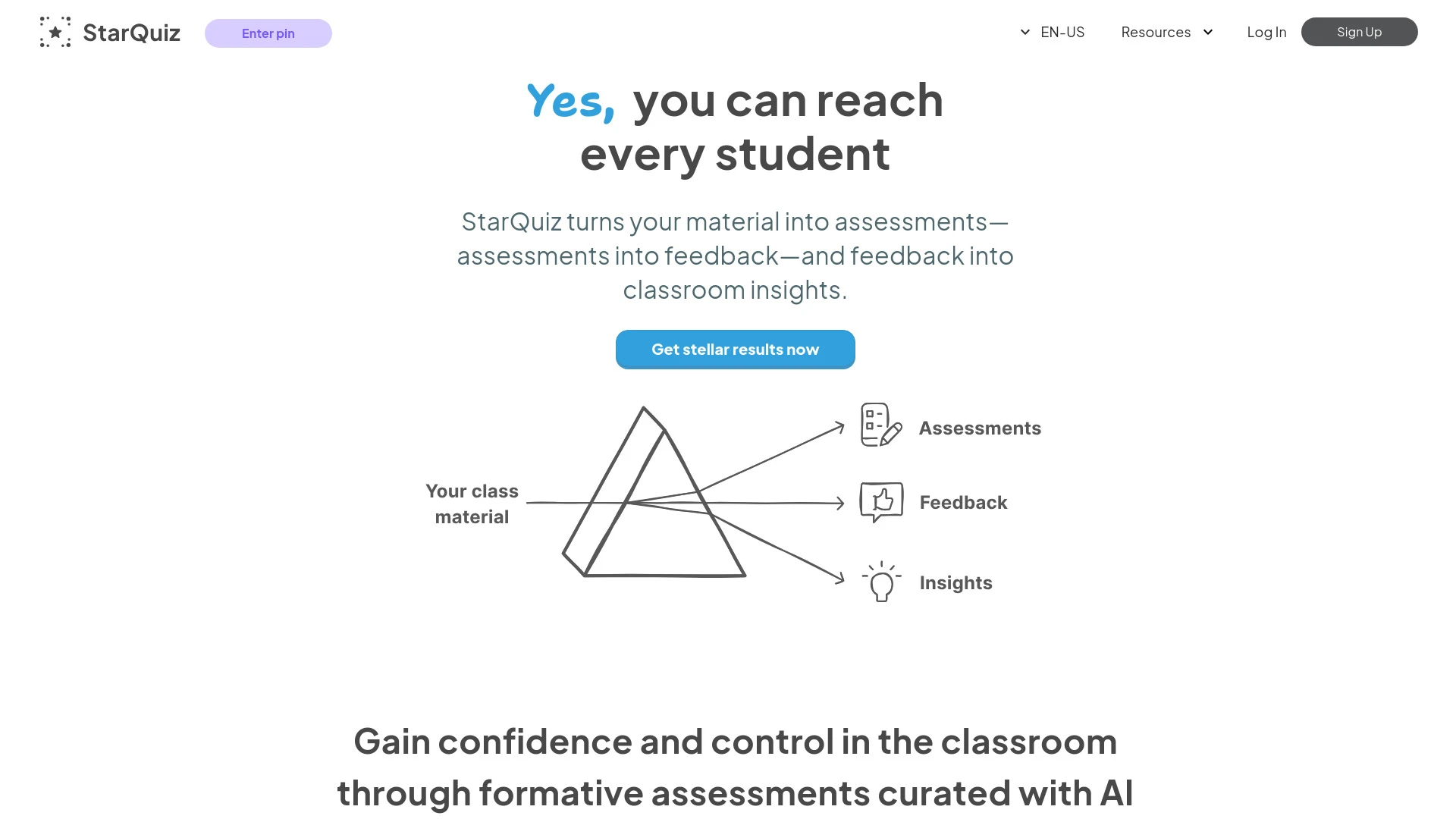Expand the Resources dropdown menu
Viewport: 1456px width, 819px height.
1165,32
